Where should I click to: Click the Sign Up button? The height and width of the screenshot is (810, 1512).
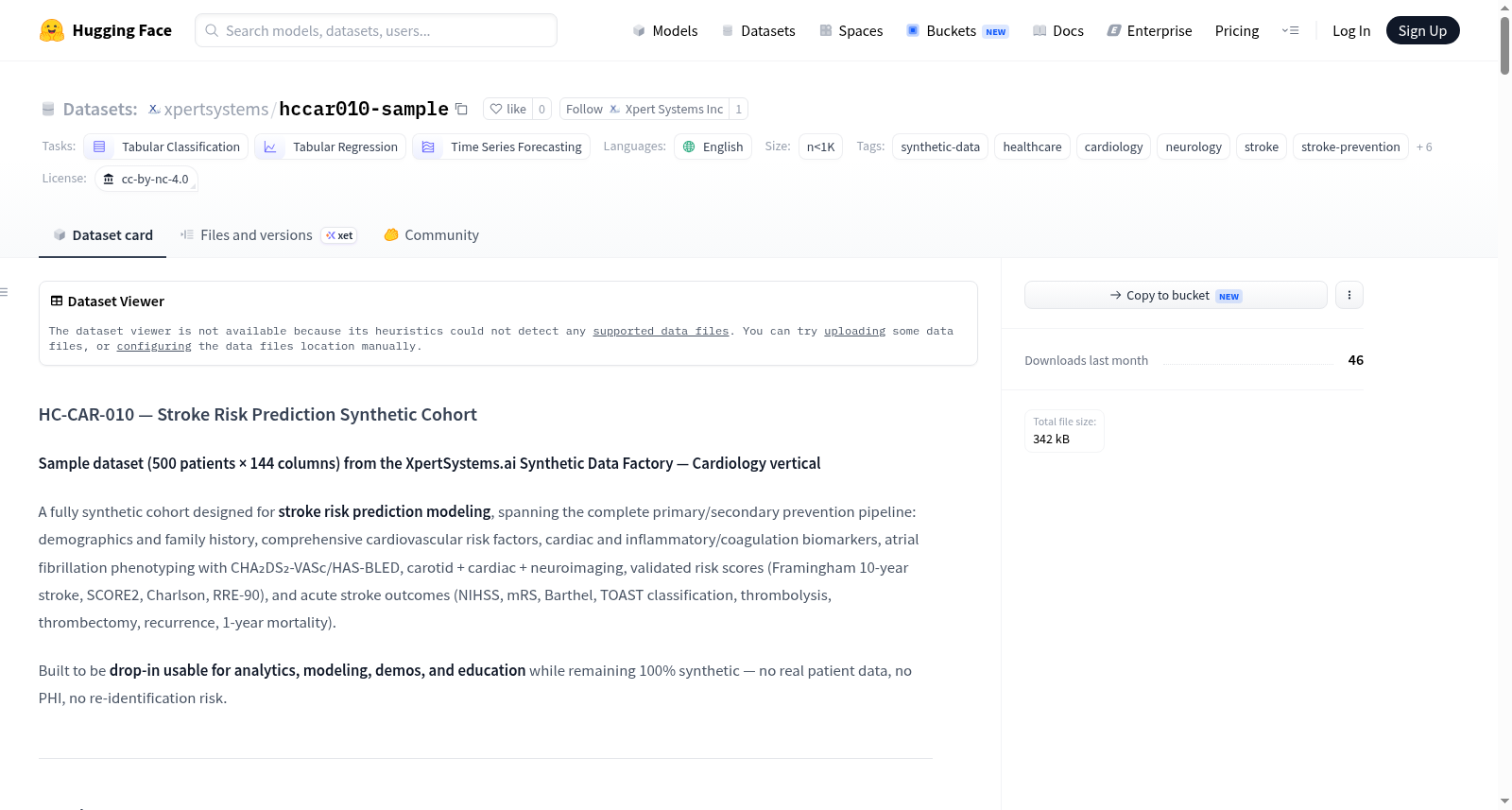click(1422, 30)
